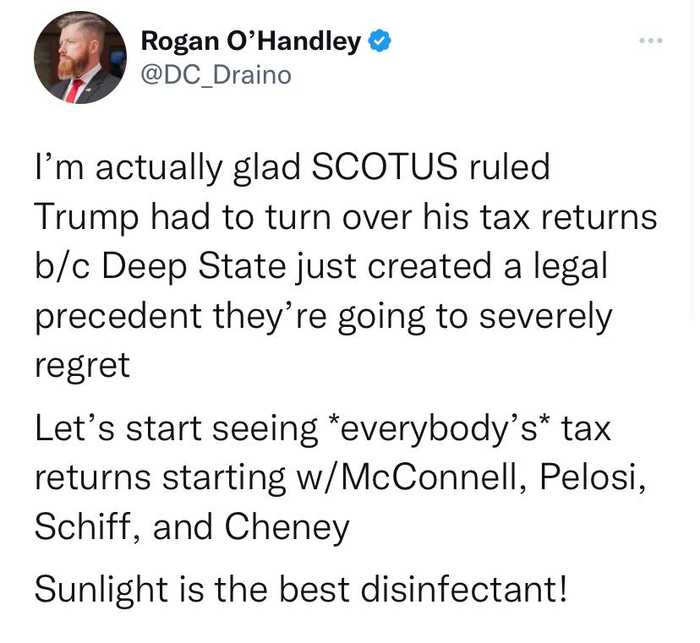700x643 pixels.
Task: Open Rogan O'Handley's profile picture
Action: 80,58
